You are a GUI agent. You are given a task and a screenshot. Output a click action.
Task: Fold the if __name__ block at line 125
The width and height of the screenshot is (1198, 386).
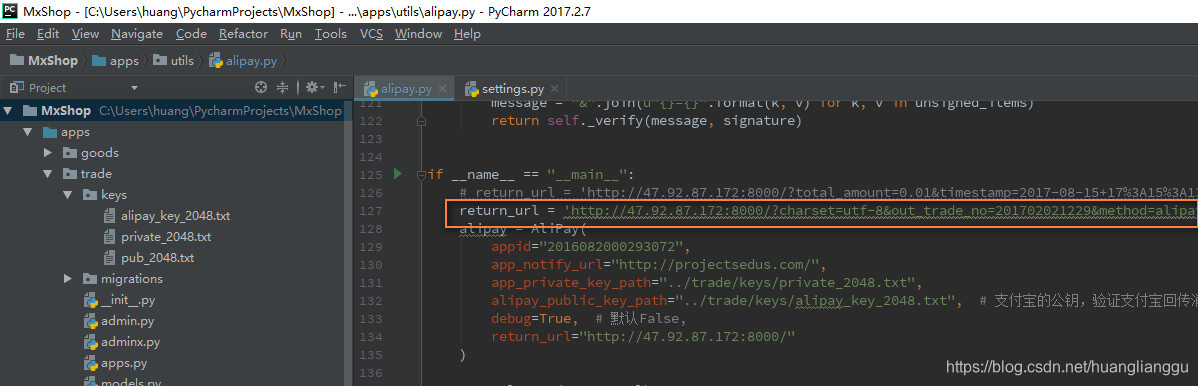421,174
